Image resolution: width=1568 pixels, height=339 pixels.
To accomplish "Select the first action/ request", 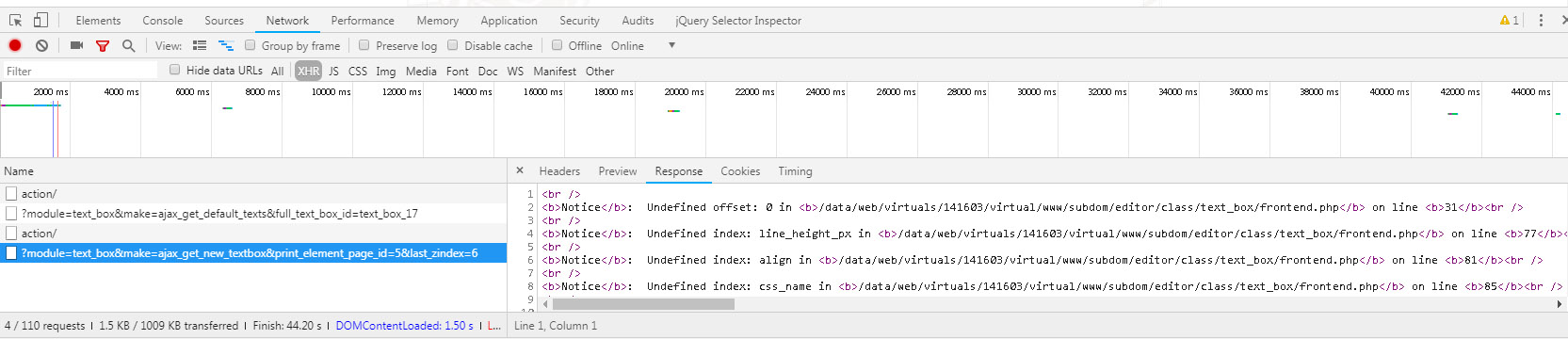I will tap(253, 193).
